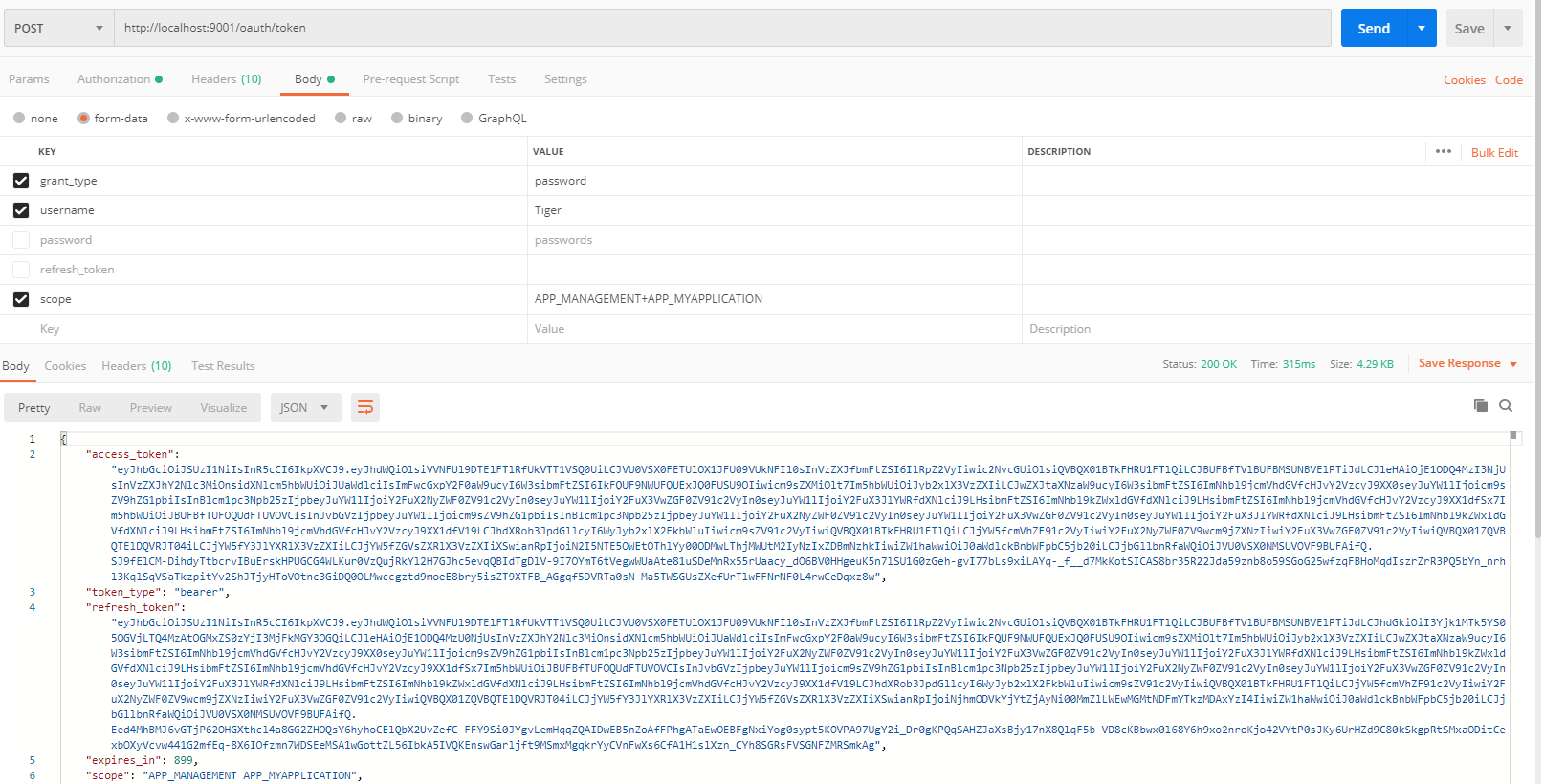Click the "refresh_token" key in response
This screenshot has height=784, width=1544.
132,607
